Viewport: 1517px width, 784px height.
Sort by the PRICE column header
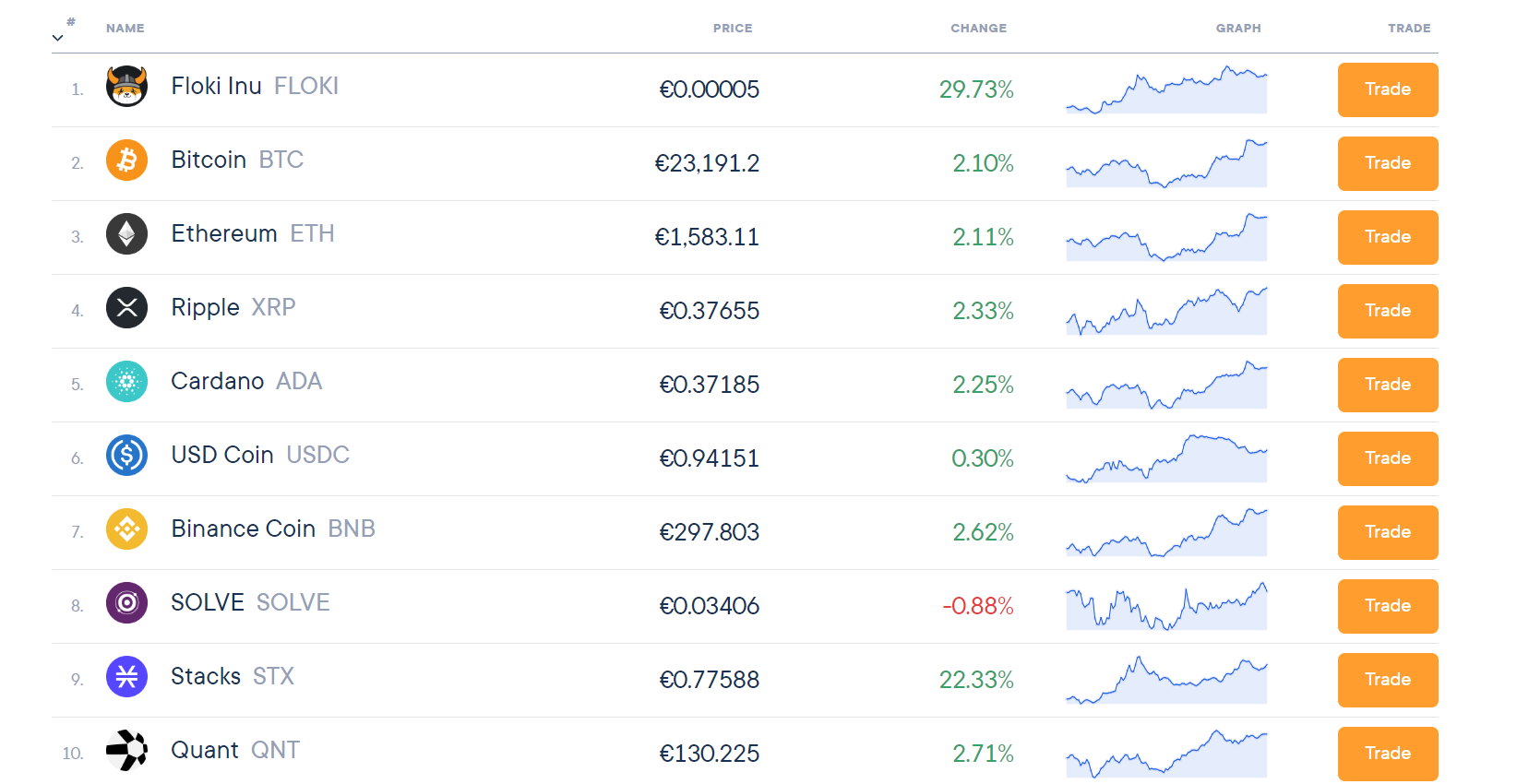click(733, 29)
